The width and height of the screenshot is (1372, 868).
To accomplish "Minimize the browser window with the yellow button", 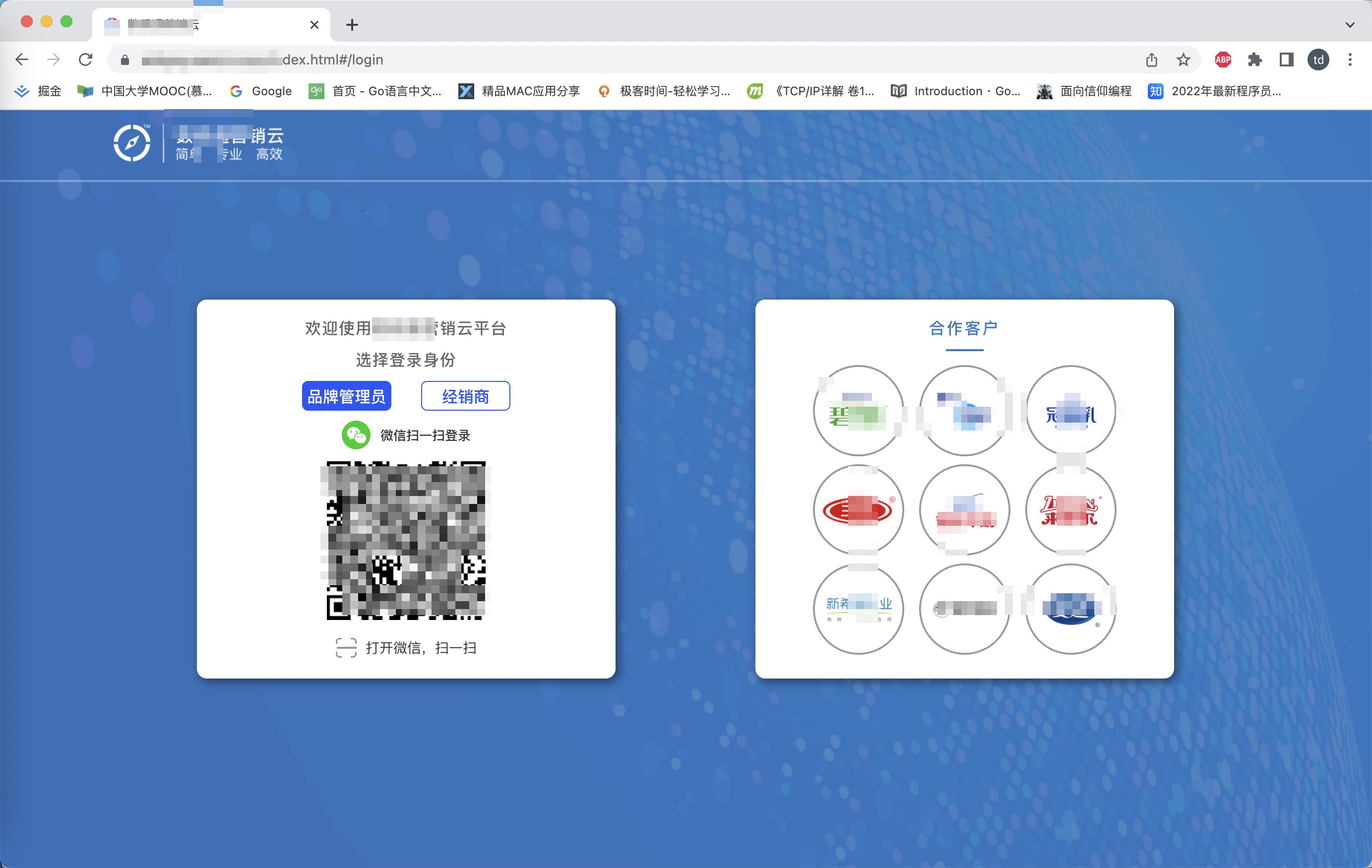I will (47, 22).
